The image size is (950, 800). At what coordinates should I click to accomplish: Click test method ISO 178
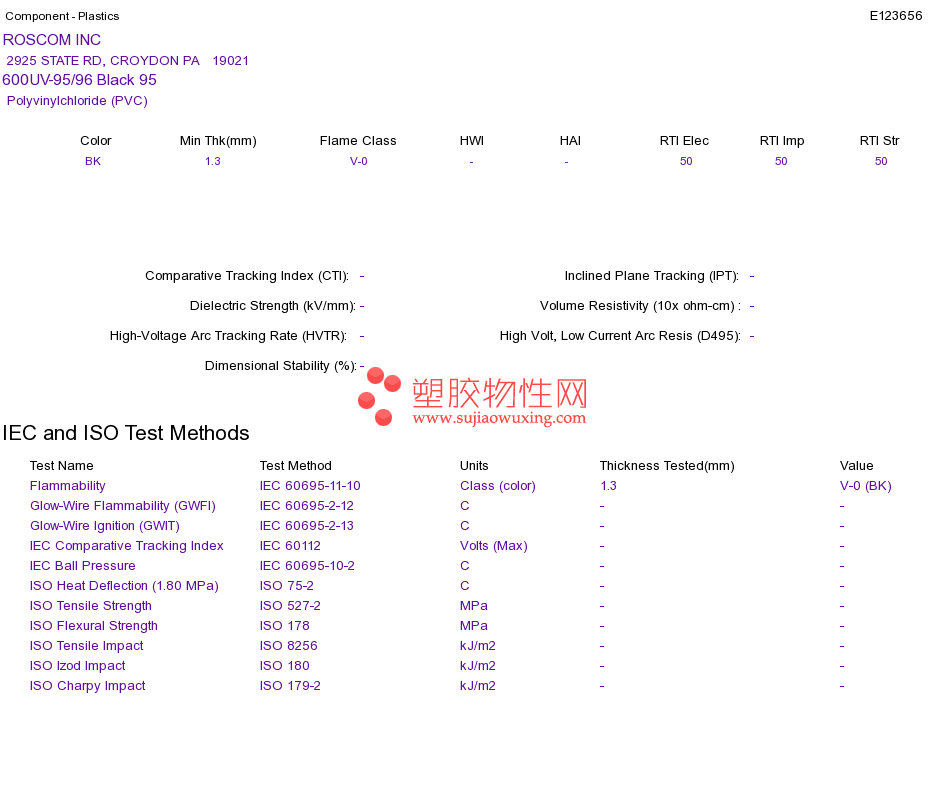point(285,625)
